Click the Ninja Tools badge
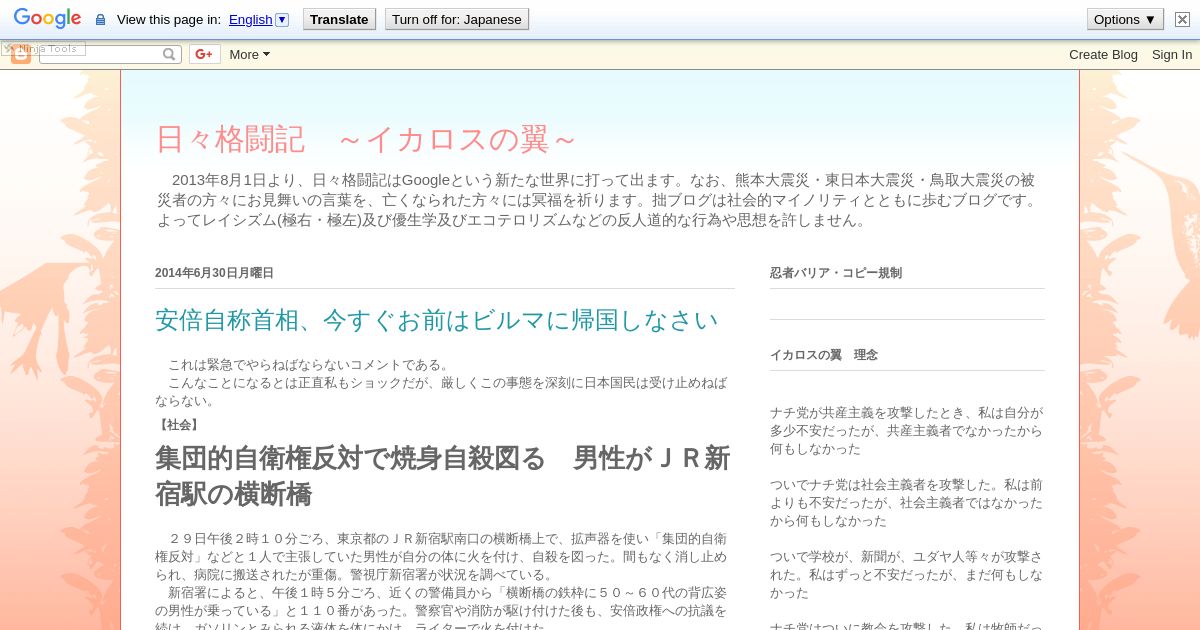 [43, 48]
